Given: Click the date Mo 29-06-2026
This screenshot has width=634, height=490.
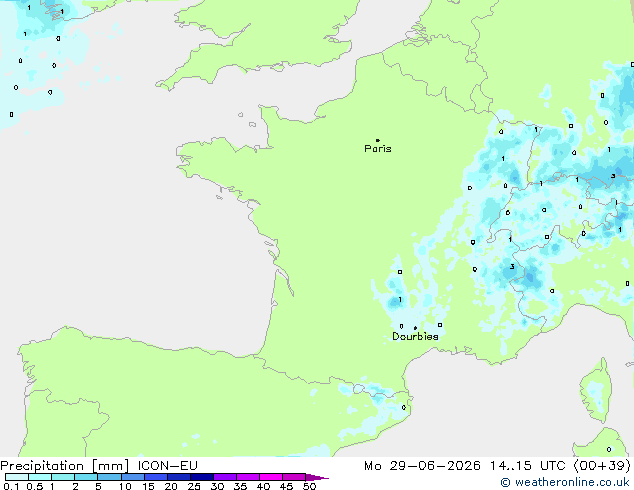Looking at the screenshot, I should coord(422,466).
